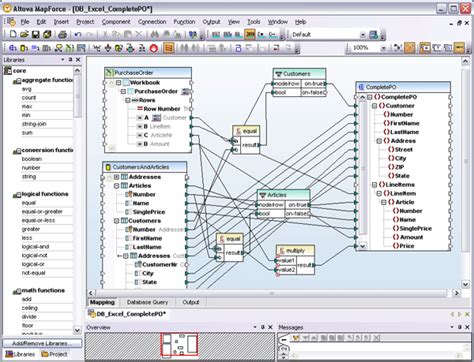Click the New document toolbar icon

coord(13,34)
